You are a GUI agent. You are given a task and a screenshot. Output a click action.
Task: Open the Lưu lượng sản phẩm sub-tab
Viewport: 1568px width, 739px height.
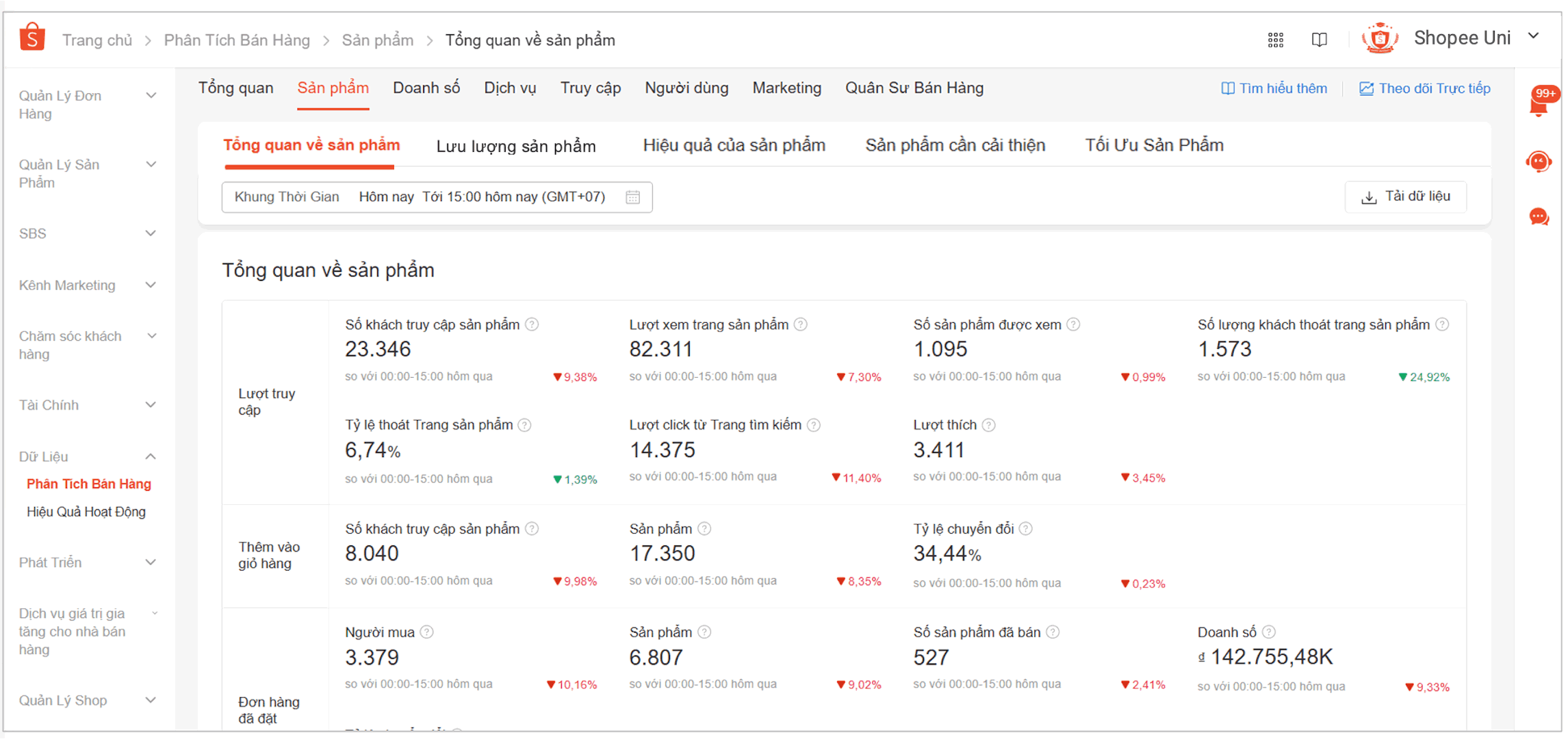515,146
